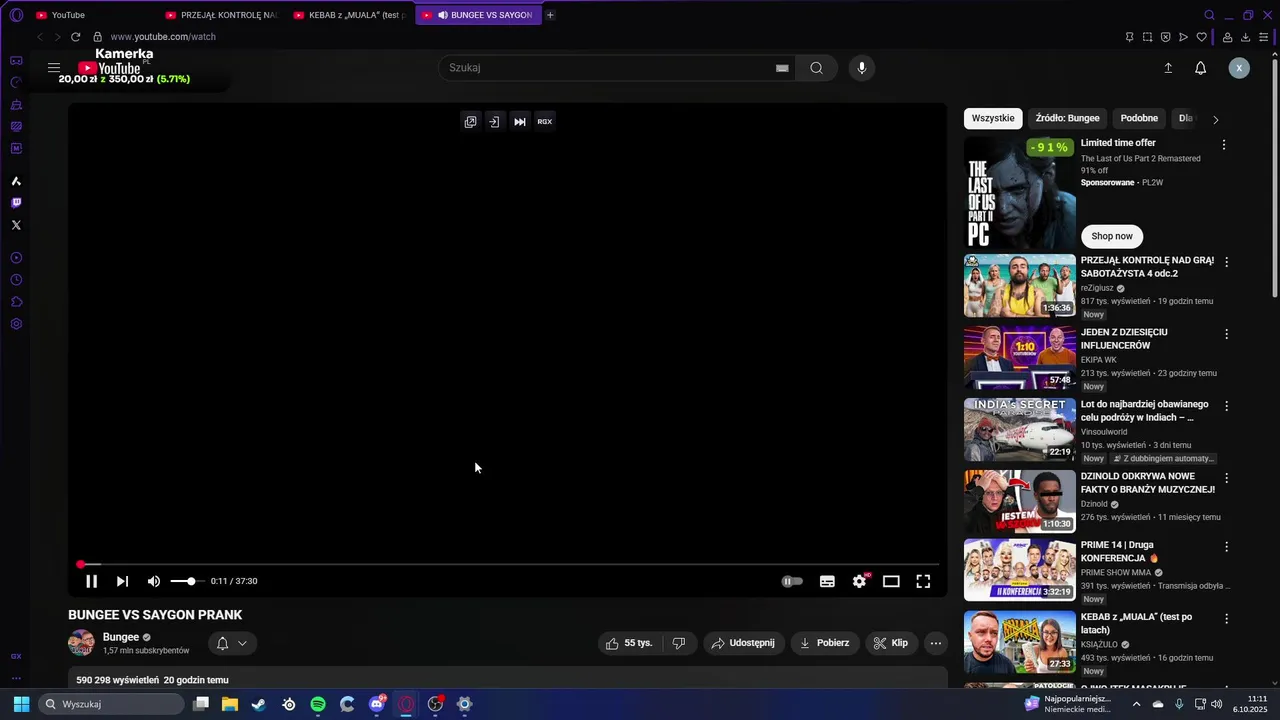Click the Pobierz download button
This screenshot has height=720, width=1280.
[825, 643]
